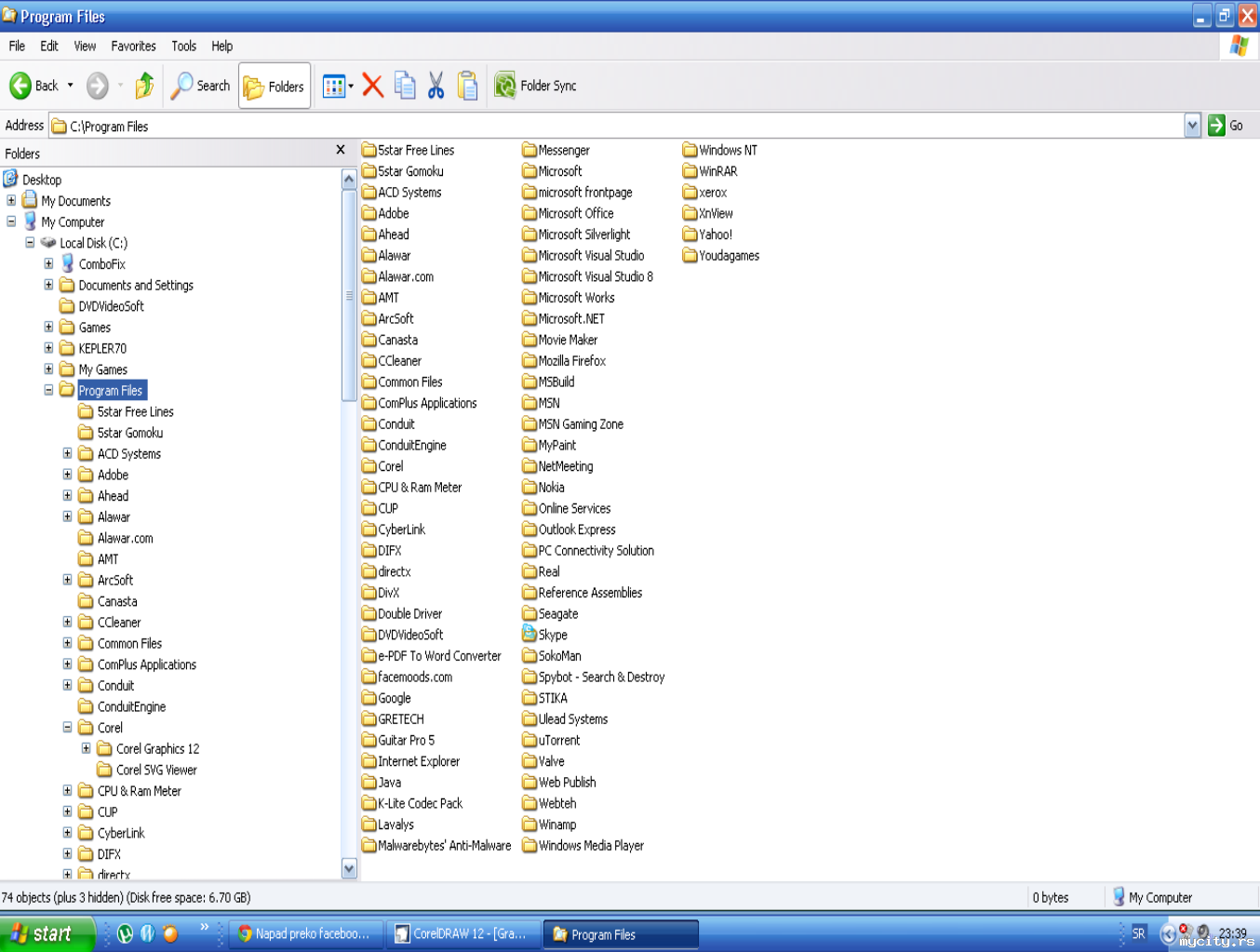Screen dimensions: 1260x952
Task: Toggle the Folders pane button
Action: 275,86
